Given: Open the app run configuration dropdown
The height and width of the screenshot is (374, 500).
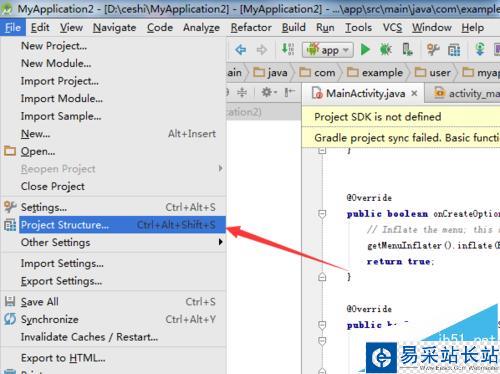Looking at the screenshot, I should pos(327,50).
